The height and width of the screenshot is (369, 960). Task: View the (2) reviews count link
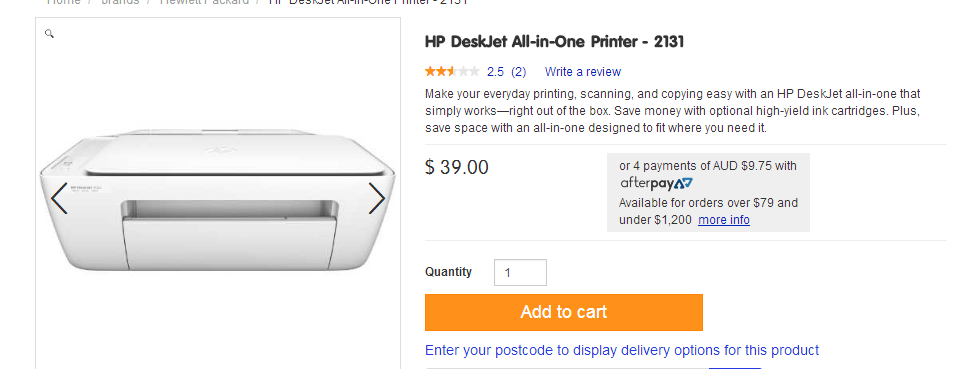click(x=518, y=72)
